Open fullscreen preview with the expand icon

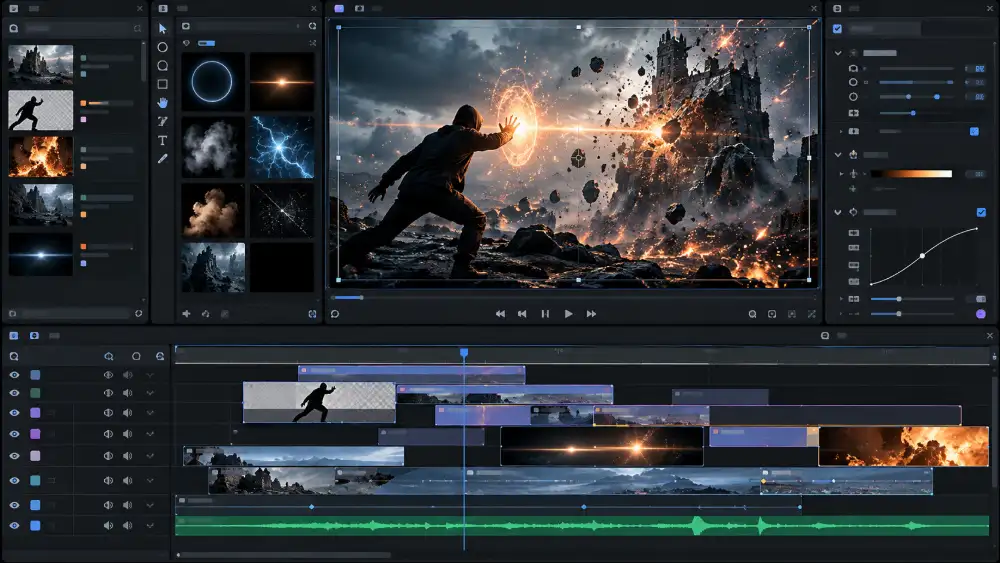[x=811, y=314]
